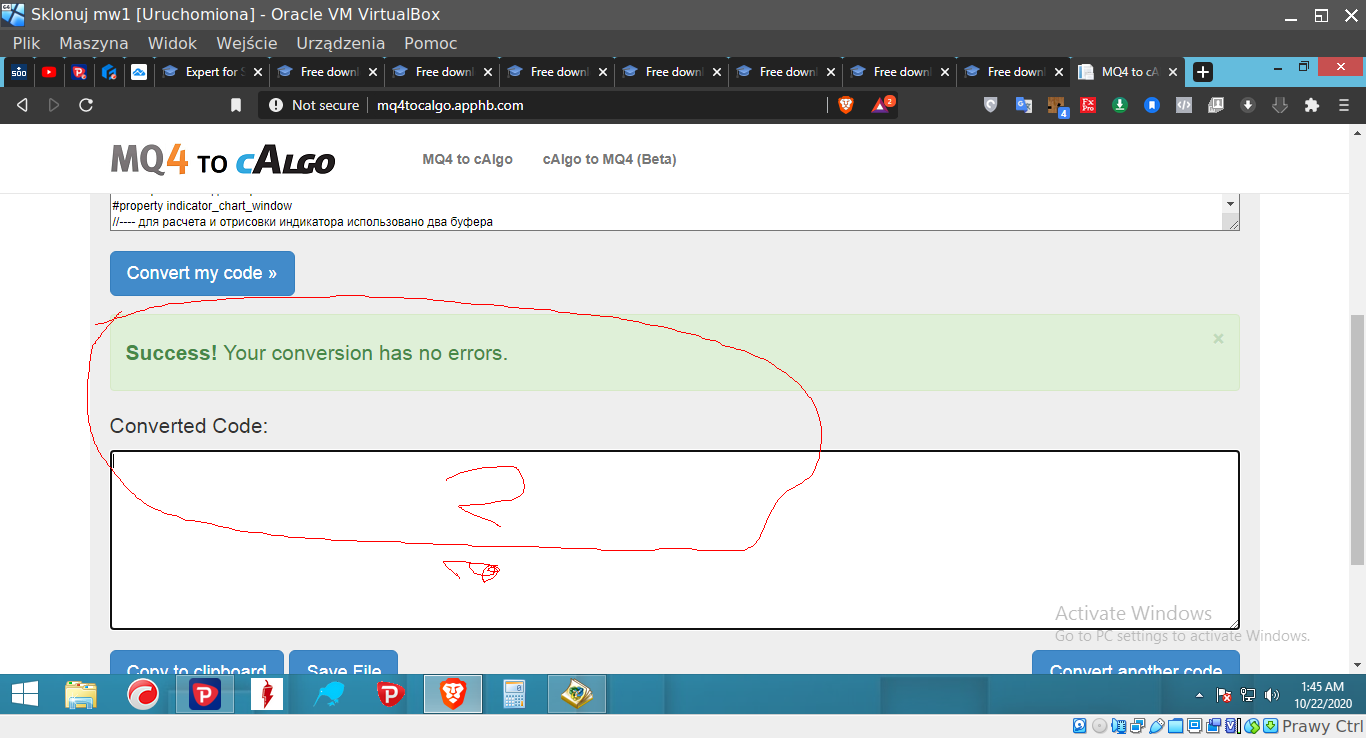
Task: Open the pinned YouTube tab
Action: (49, 72)
